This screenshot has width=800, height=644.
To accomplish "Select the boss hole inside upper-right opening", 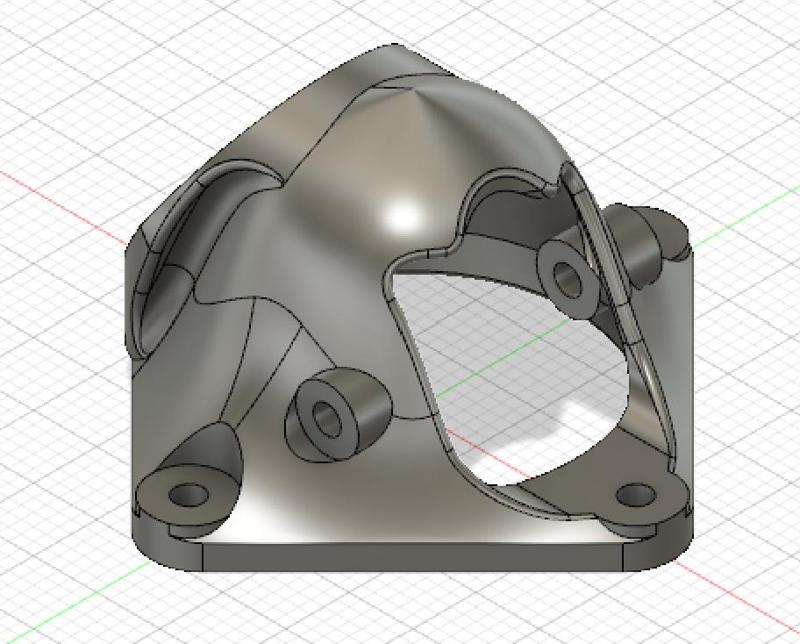I will click(x=567, y=279).
